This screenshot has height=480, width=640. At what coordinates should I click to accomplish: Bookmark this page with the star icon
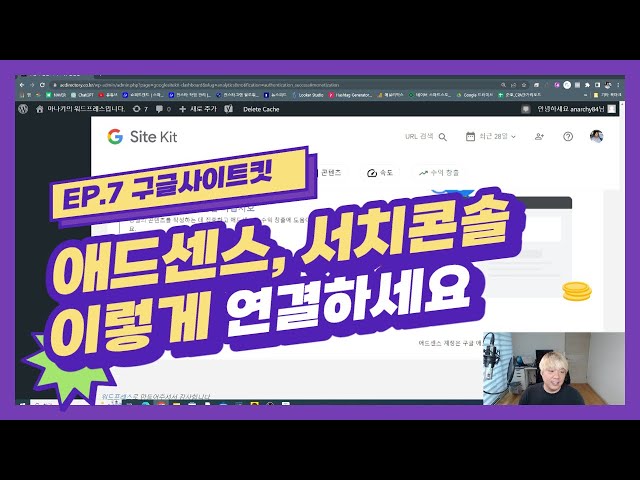point(524,85)
